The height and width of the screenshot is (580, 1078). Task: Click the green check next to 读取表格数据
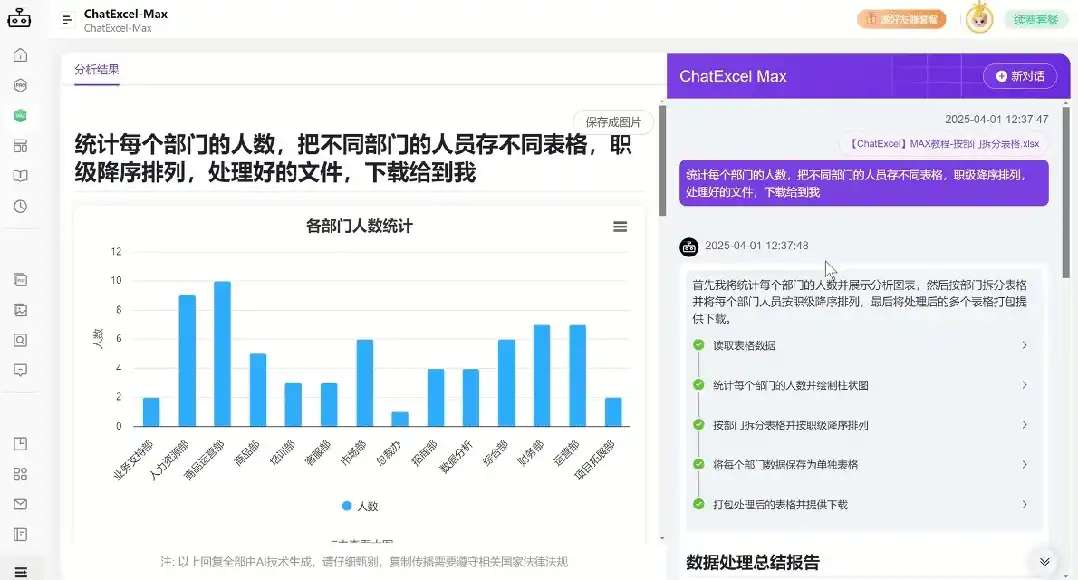tap(699, 345)
